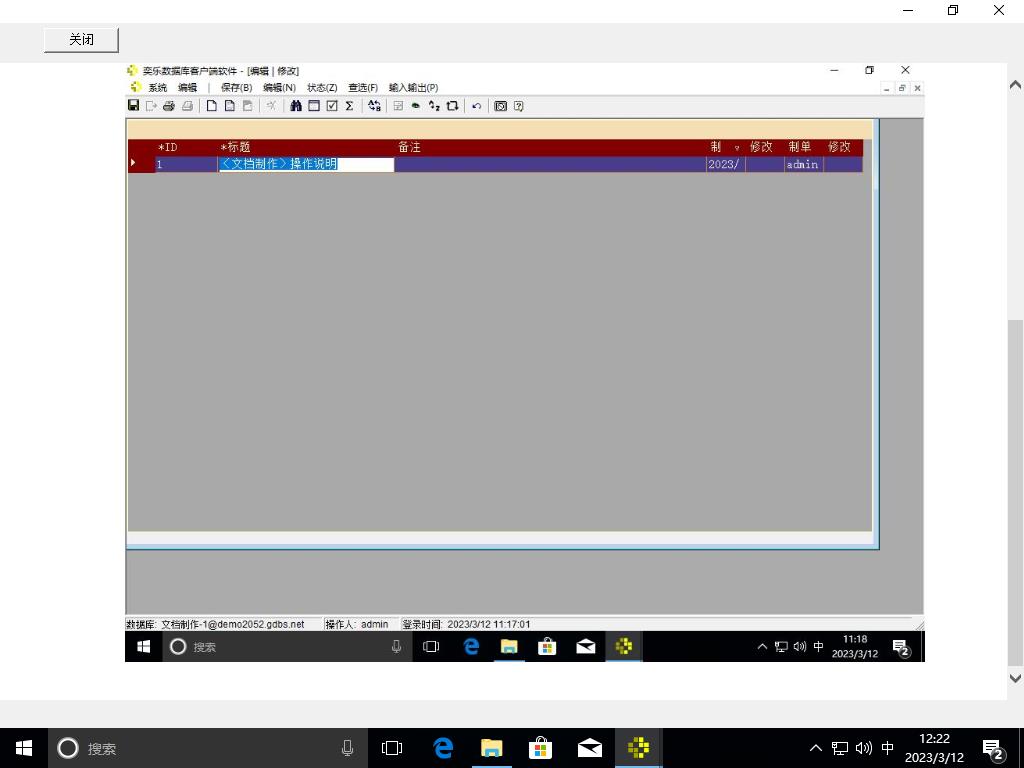Open the 状态(Z) dropdown menu

pyautogui.click(x=321, y=88)
